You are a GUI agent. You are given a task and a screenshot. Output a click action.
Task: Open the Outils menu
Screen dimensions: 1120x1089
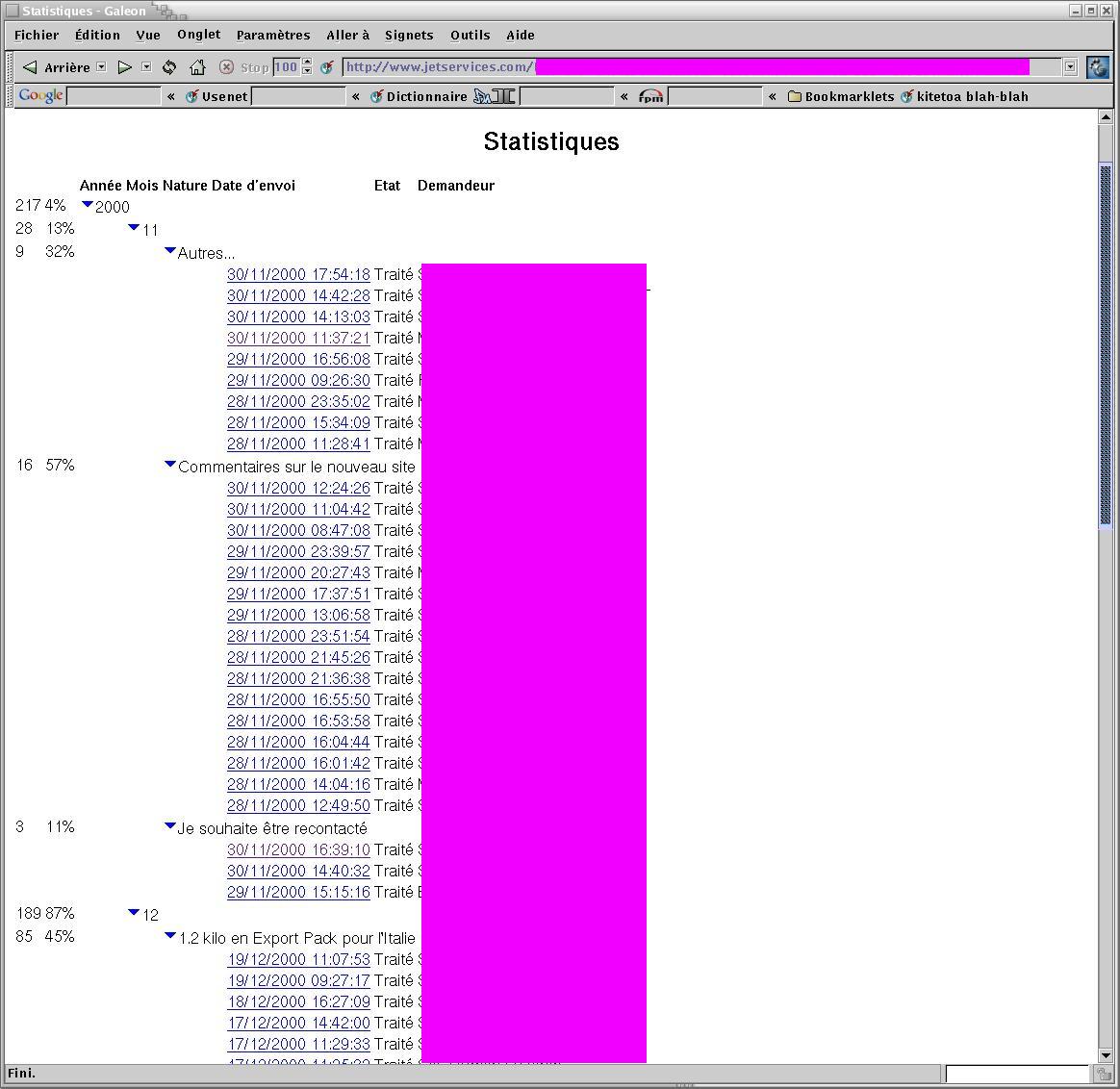coord(470,35)
